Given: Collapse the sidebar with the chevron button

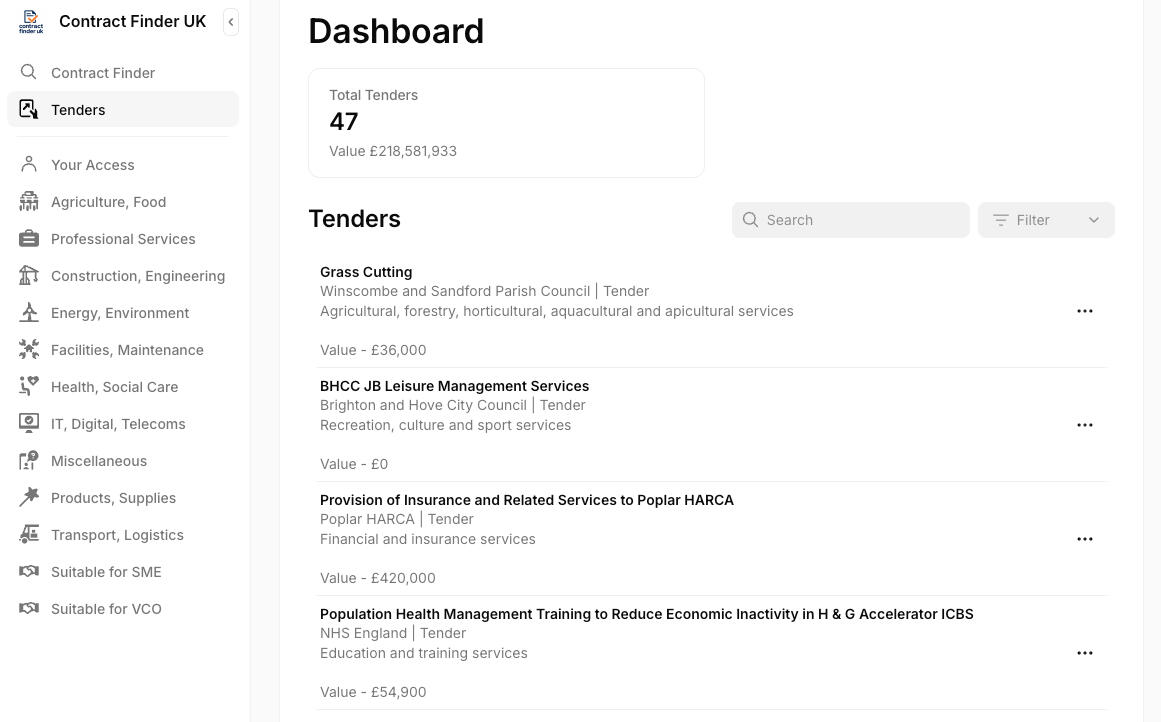Looking at the screenshot, I should pyautogui.click(x=231, y=21).
